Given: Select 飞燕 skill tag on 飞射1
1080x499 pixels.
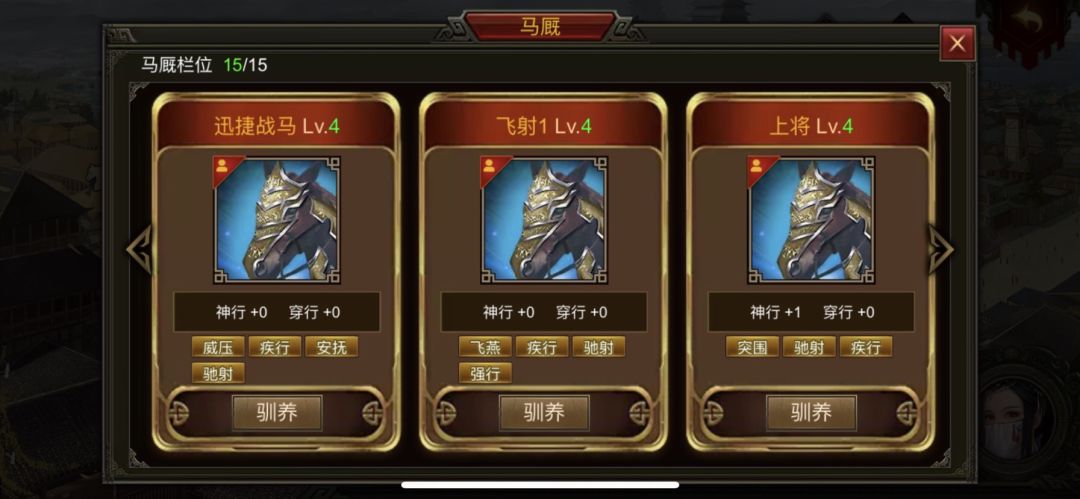Looking at the screenshot, I should pyautogui.click(x=486, y=347).
